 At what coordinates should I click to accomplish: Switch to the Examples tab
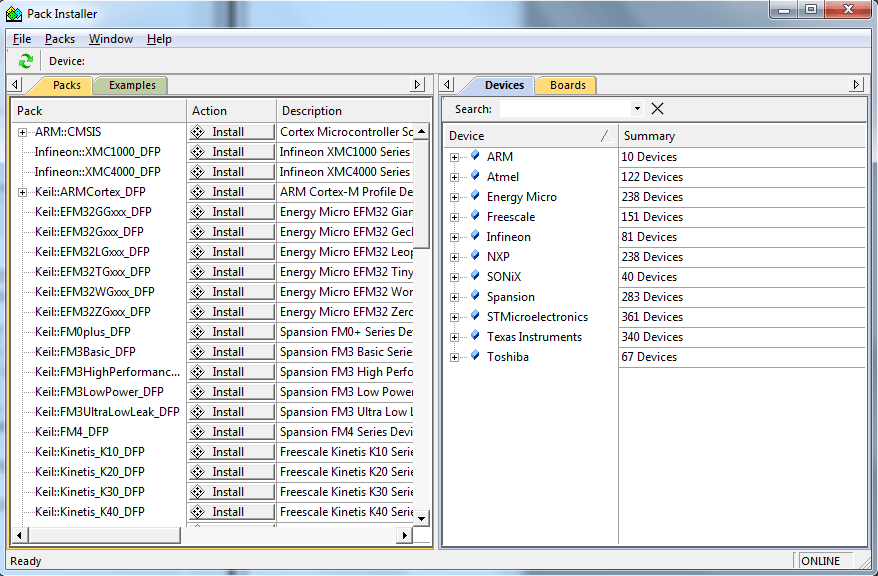point(132,85)
